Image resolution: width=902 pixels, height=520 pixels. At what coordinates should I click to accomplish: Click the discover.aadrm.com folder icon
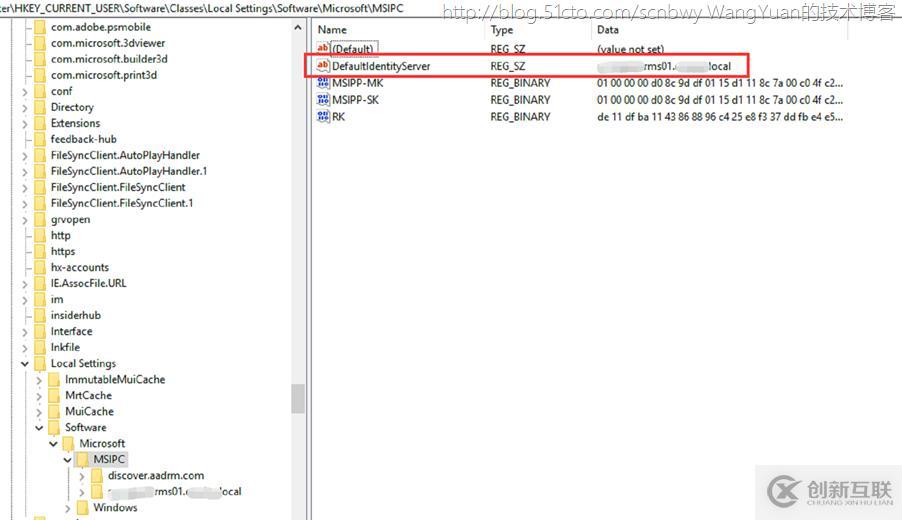tap(97, 476)
